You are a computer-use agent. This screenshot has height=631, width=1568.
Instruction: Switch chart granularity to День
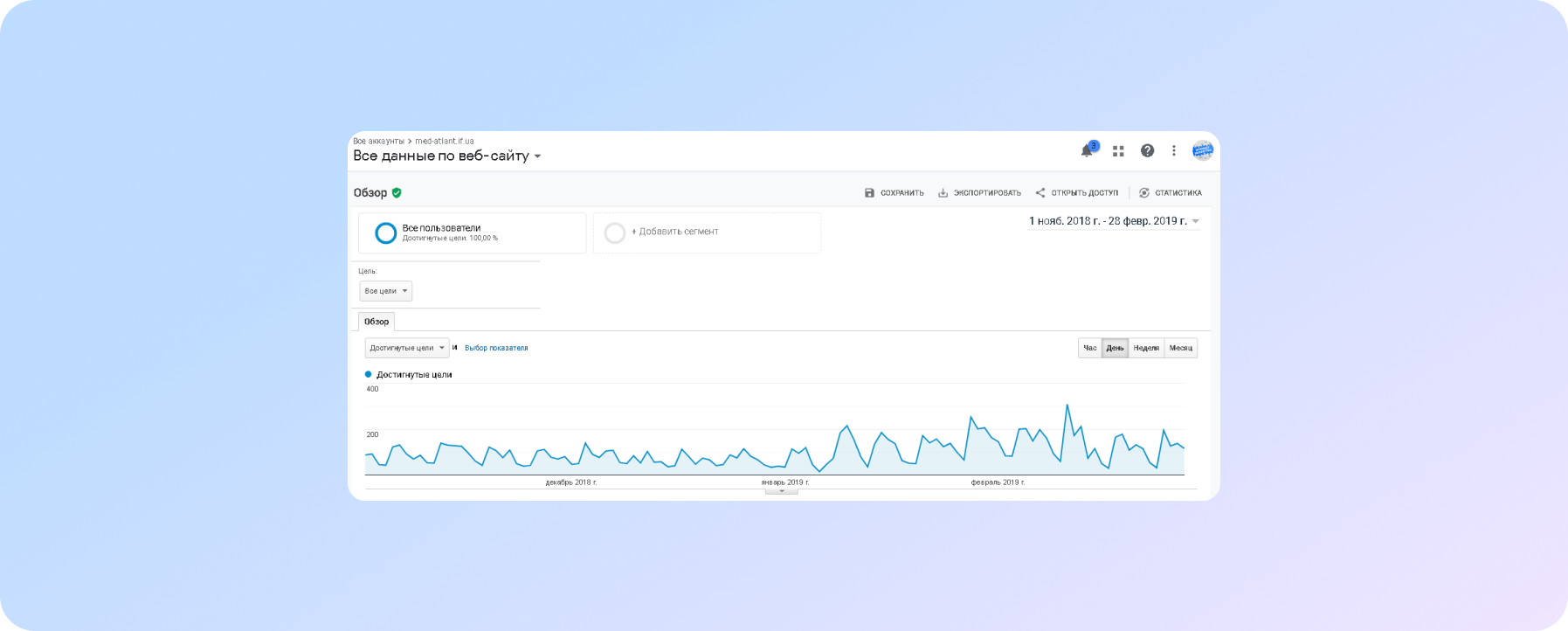(x=1116, y=348)
